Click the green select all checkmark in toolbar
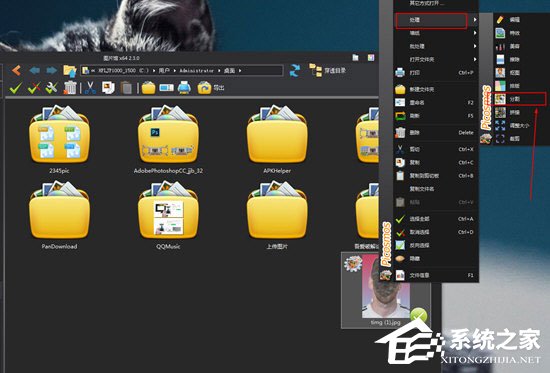This screenshot has width=550, height=373. pyautogui.click(x=16, y=88)
